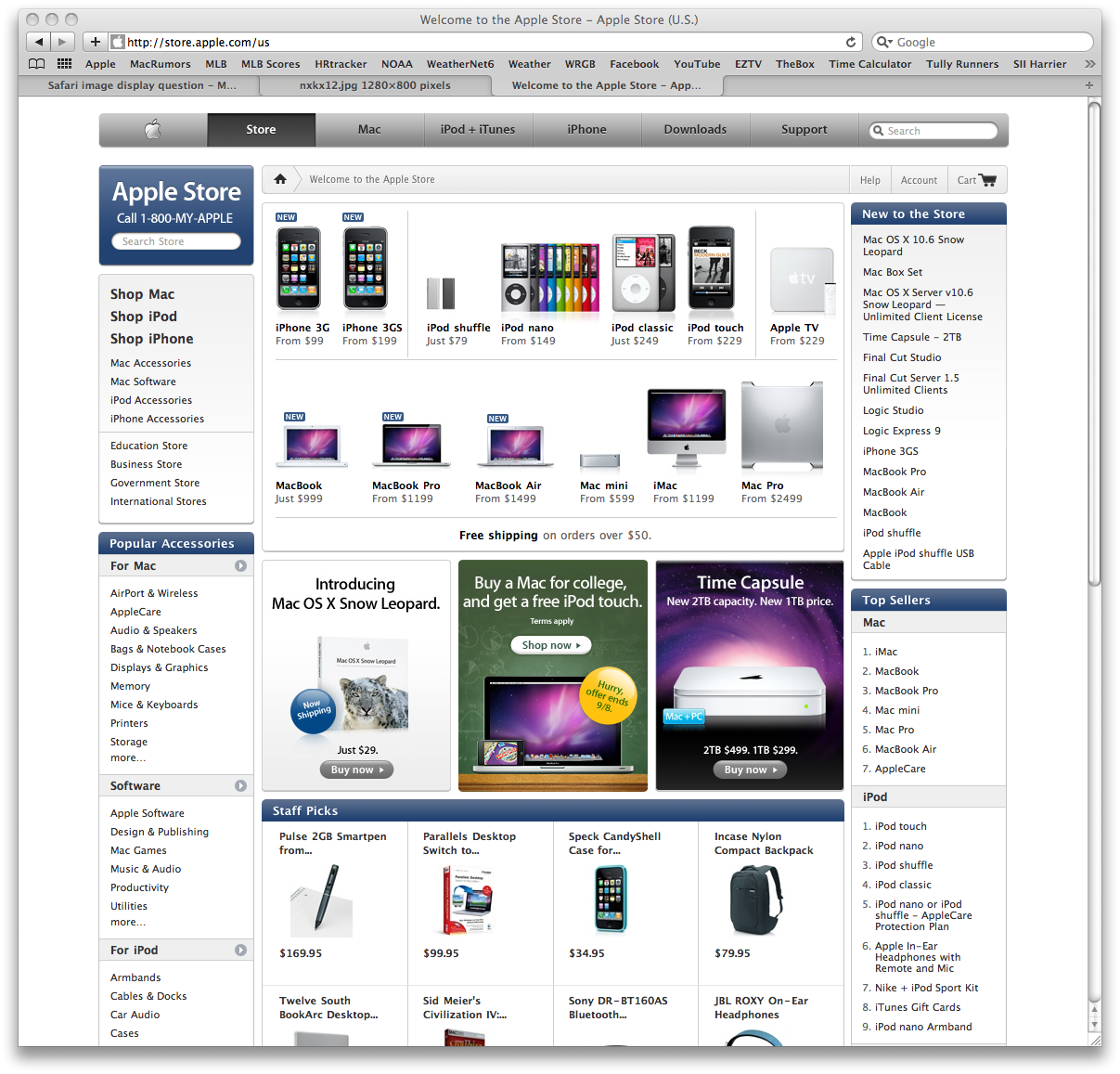The image size is (1120, 1074).
Task: Open Mac OS X 10.6 Snow Leopard link
Action: coord(913,245)
